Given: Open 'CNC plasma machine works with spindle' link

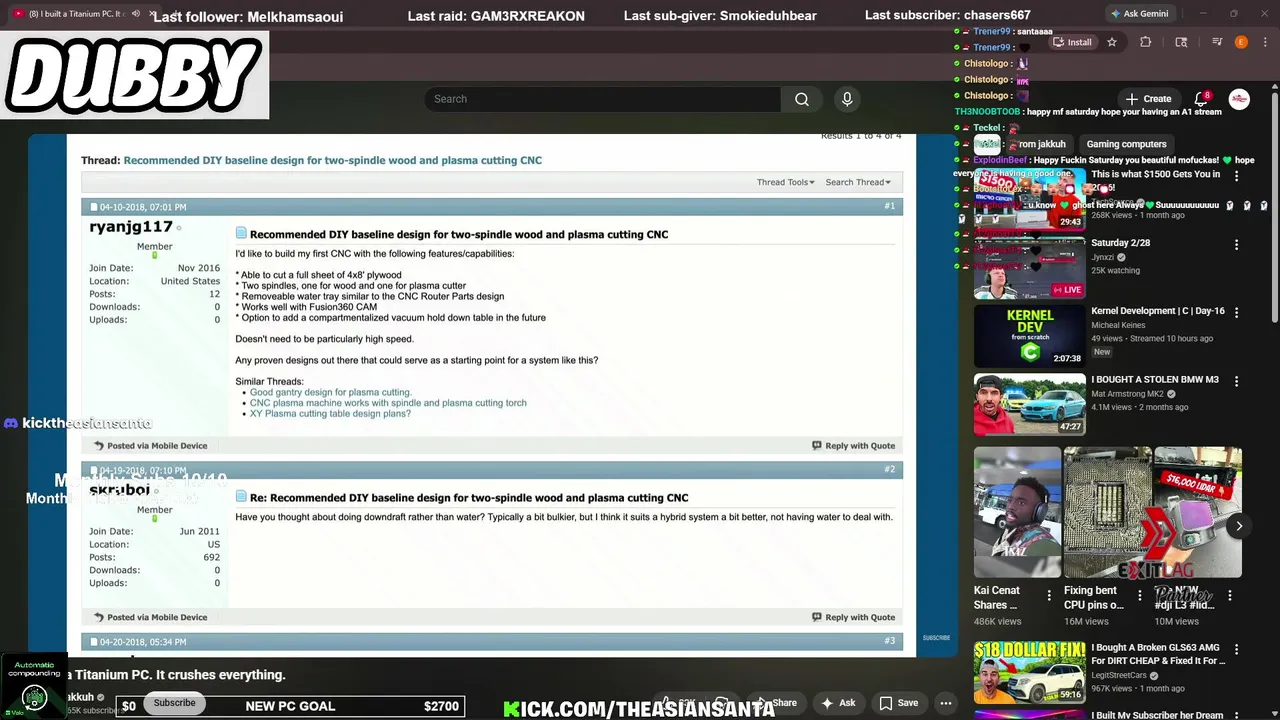Looking at the screenshot, I should tap(388, 403).
